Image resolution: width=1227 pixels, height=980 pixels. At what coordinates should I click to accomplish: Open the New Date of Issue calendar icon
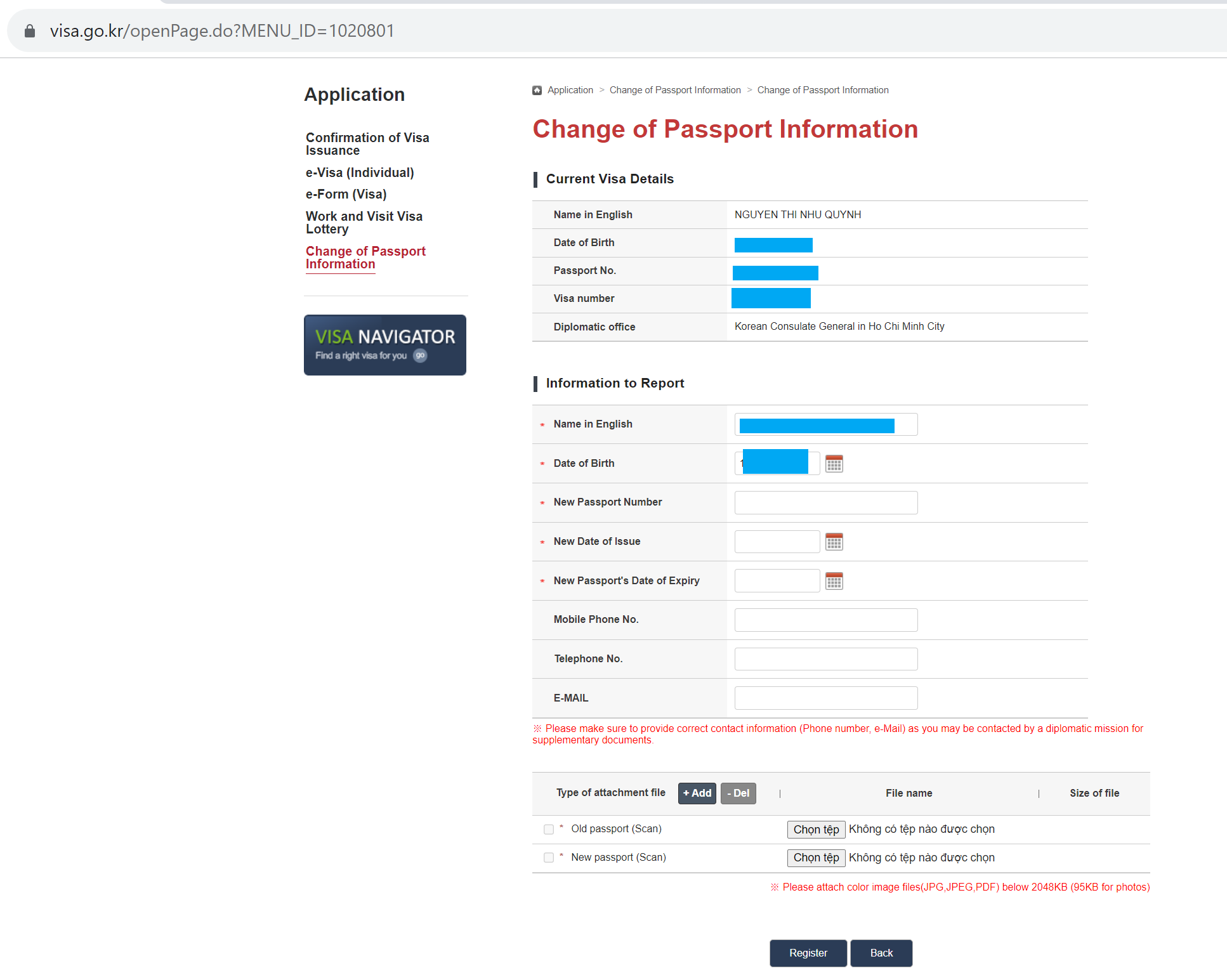tap(834, 542)
